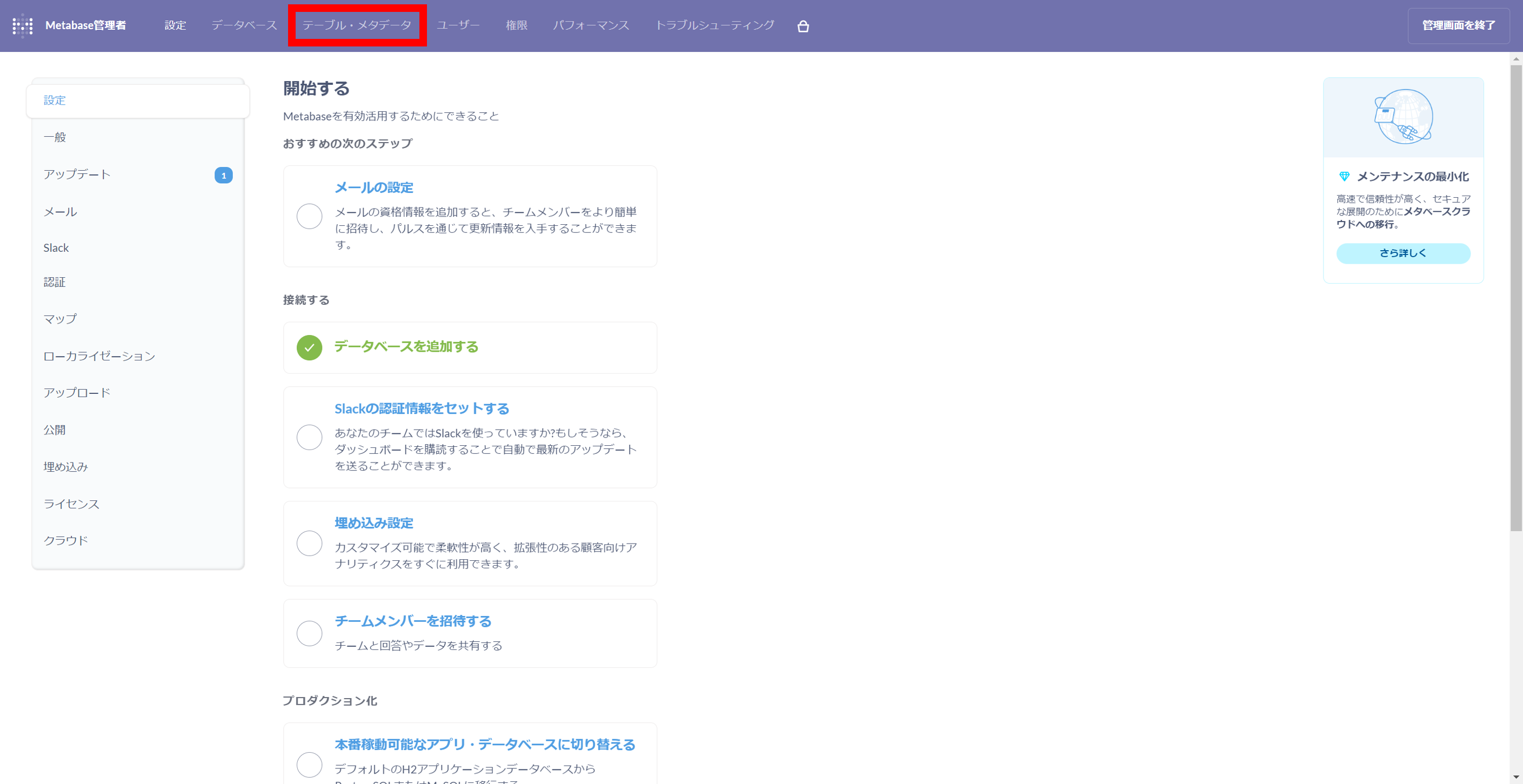Open the 設定 tab in top navigation

[175, 25]
